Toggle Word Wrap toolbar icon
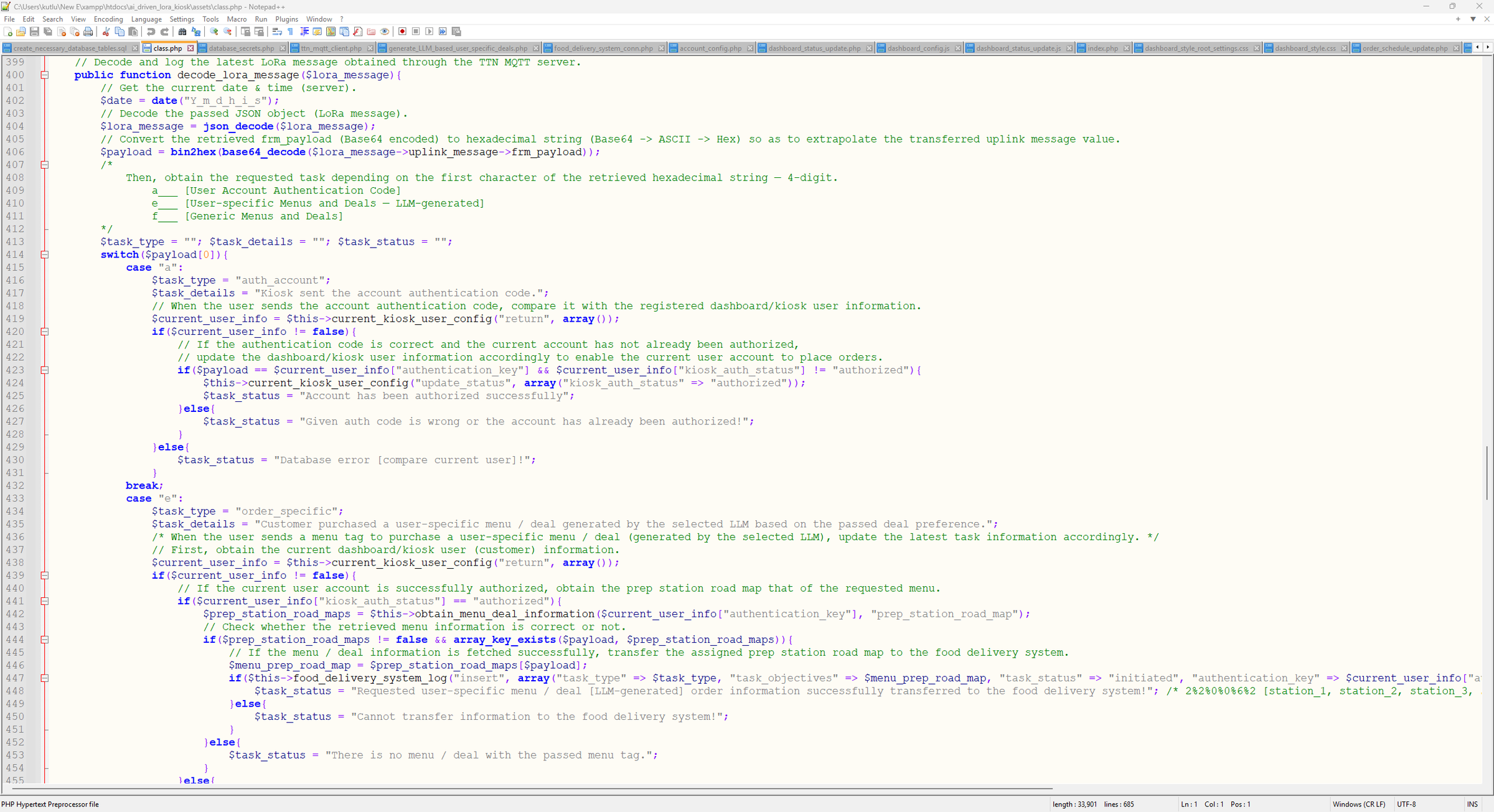This screenshot has height=812, width=1494. point(277,32)
